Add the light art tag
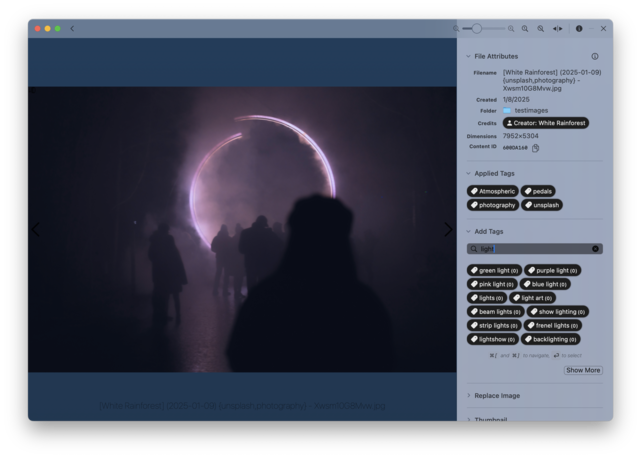The width and height of the screenshot is (641, 458). pyautogui.click(x=533, y=298)
